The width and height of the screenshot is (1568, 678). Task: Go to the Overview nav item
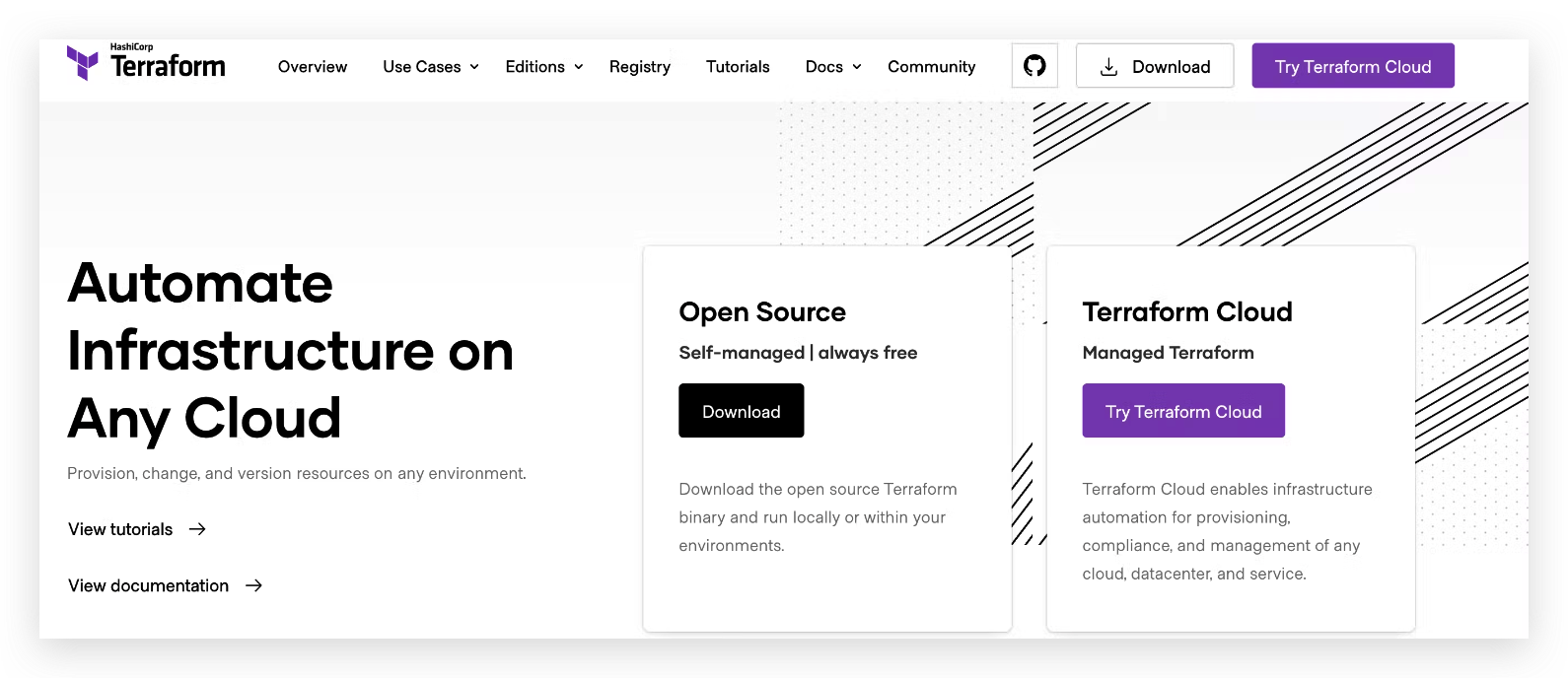pyautogui.click(x=313, y=67)
